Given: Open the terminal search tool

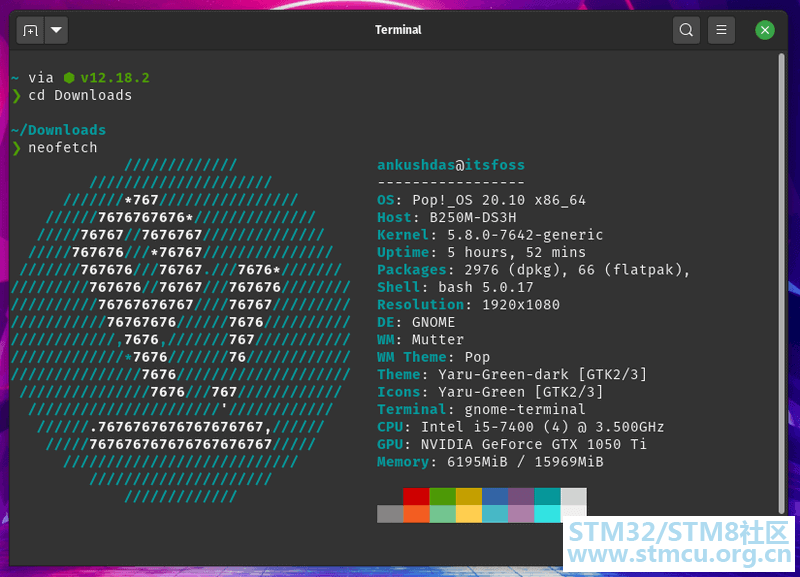Looking at the screenshot, I should (x=686, y=30).
